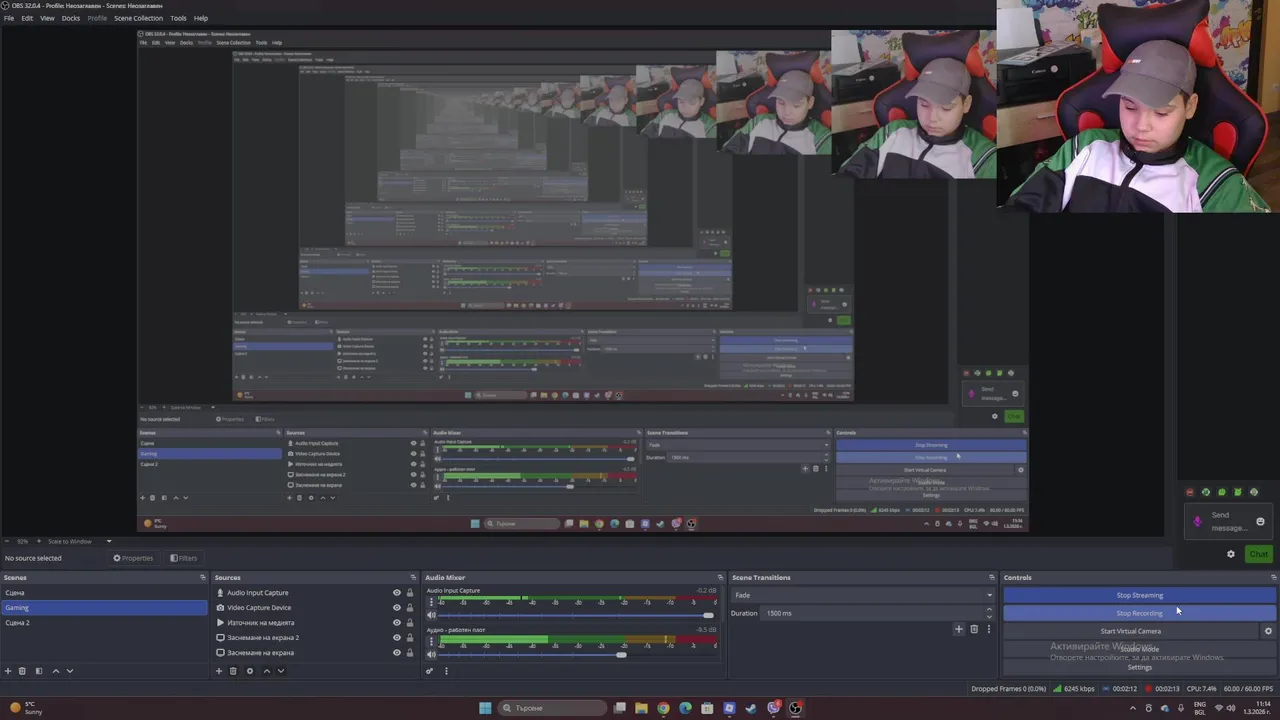Open advanced audio properties gears icon
The height and width of the screenshot is (720, 1280).
[430, 671]
